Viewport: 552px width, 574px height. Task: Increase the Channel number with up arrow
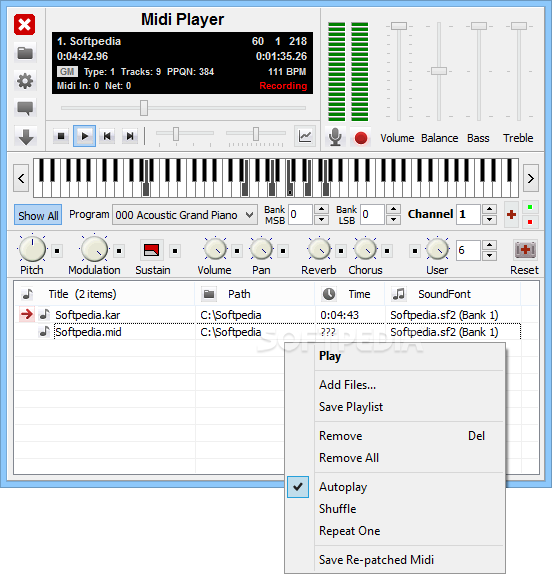tap(489, 209)
